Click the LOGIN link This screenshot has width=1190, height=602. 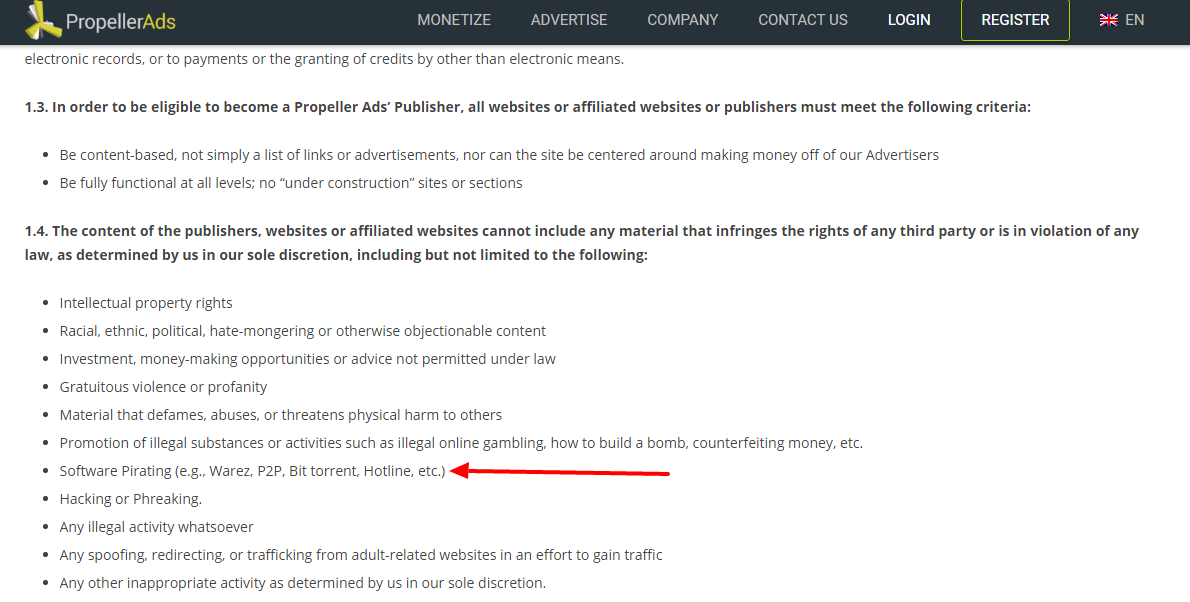pos(908,20)
